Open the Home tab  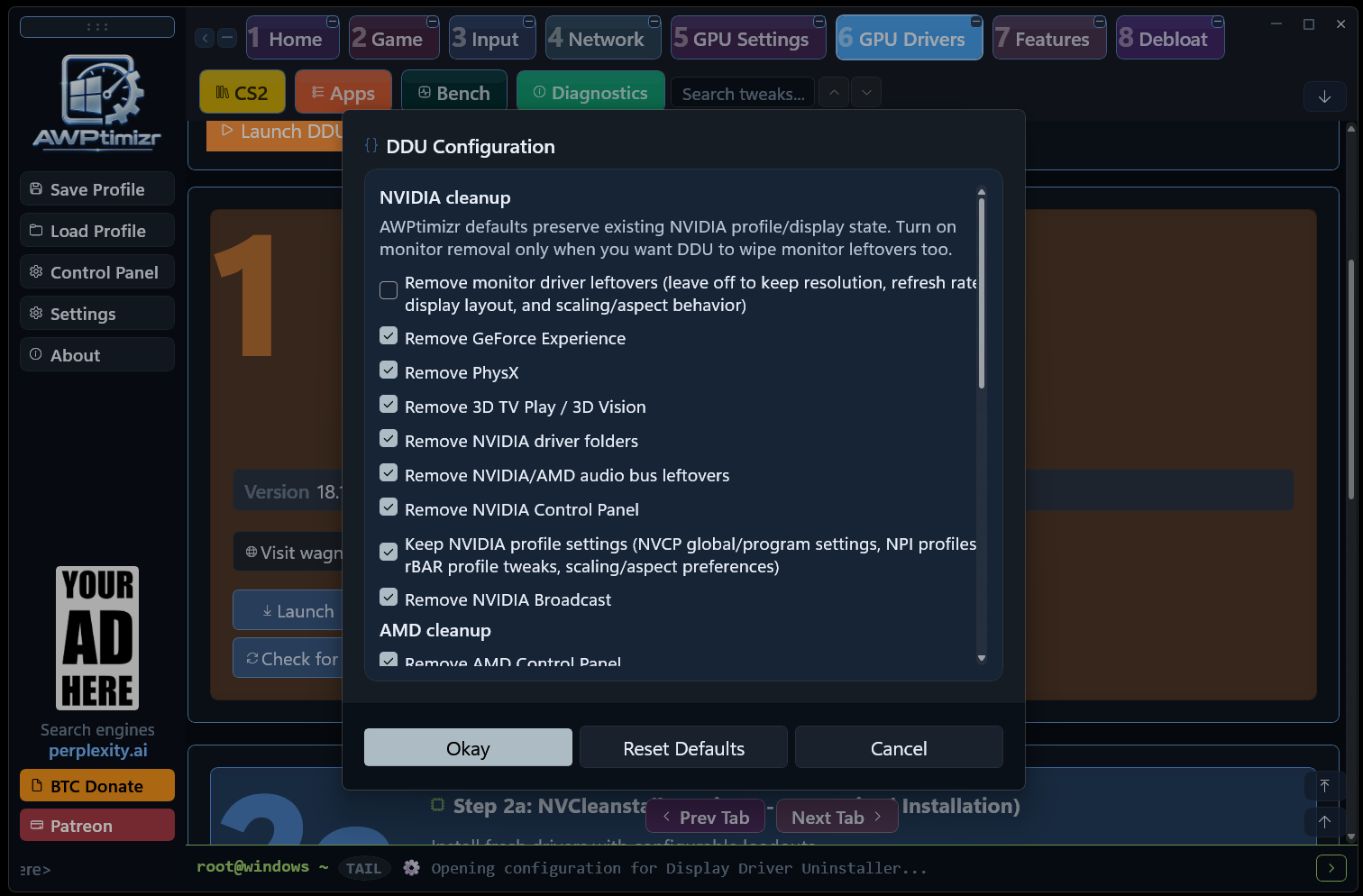click(293, 39)
